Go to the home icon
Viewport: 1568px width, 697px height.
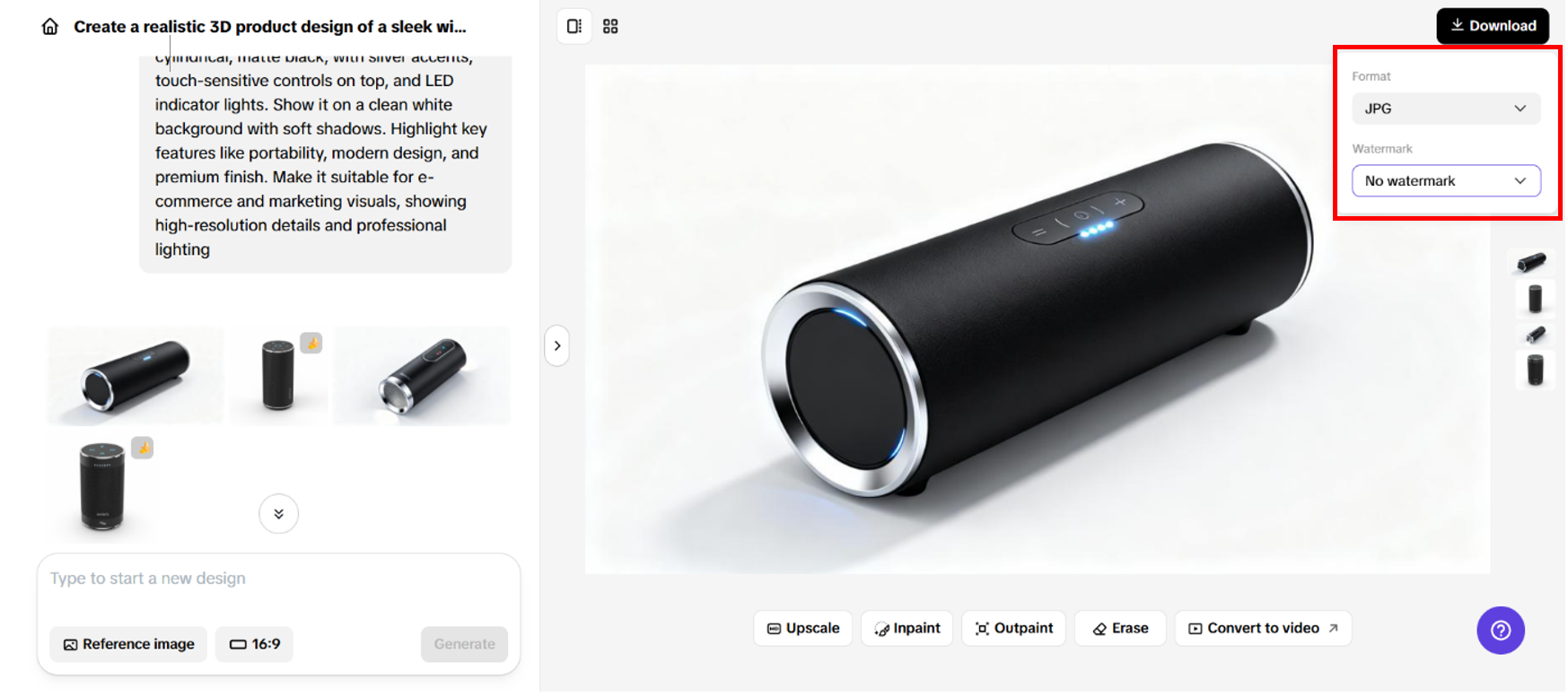(50, 27)
